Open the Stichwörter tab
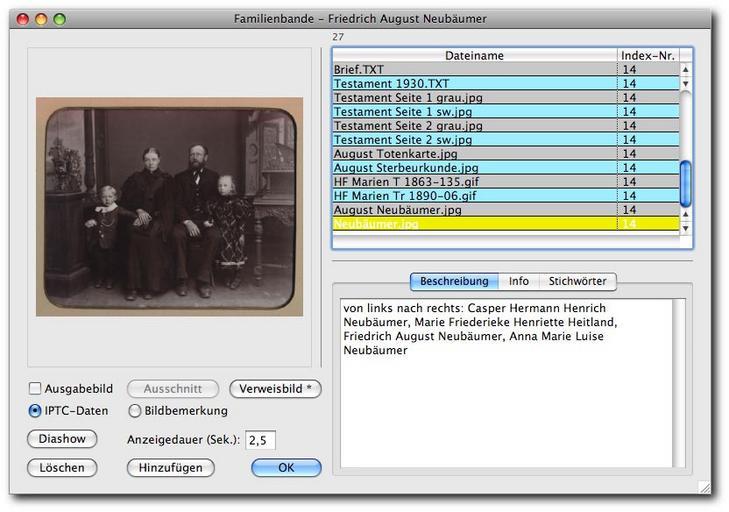The width and height of the screenshot is (729, 512). [577, 281]
